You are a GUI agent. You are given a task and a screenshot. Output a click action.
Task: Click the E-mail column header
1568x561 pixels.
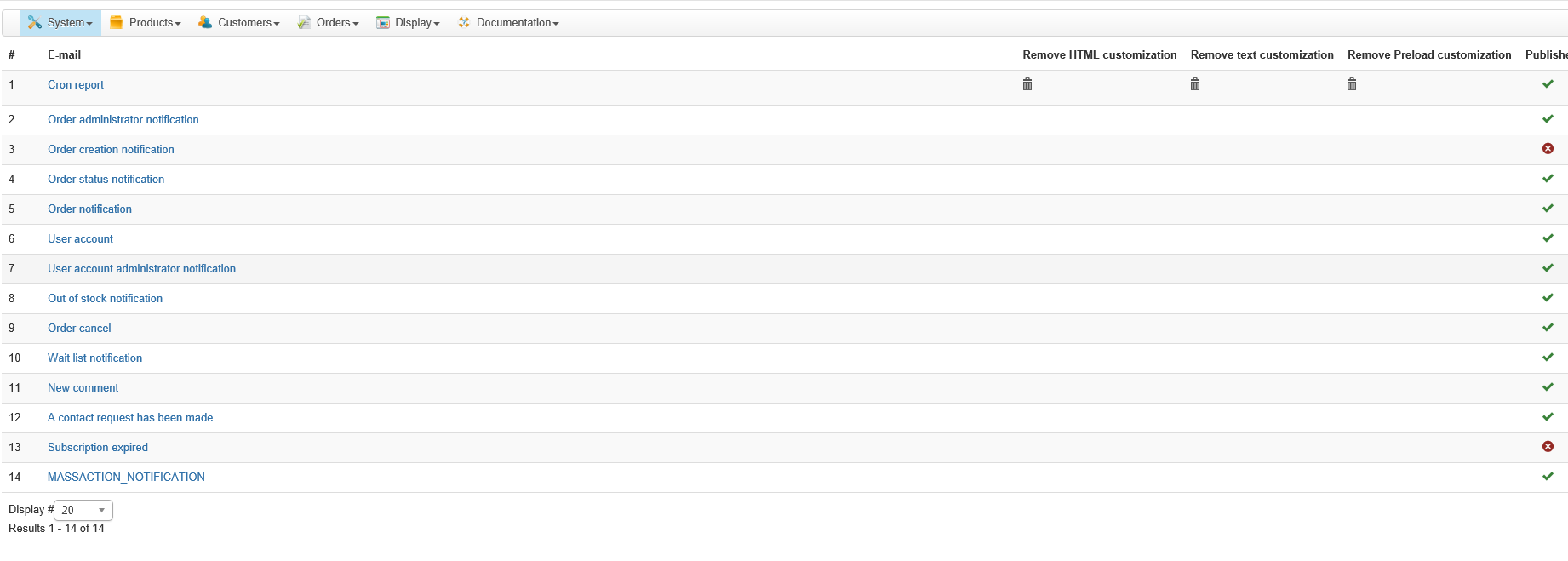pyautogui.click(x=64, y=55)
